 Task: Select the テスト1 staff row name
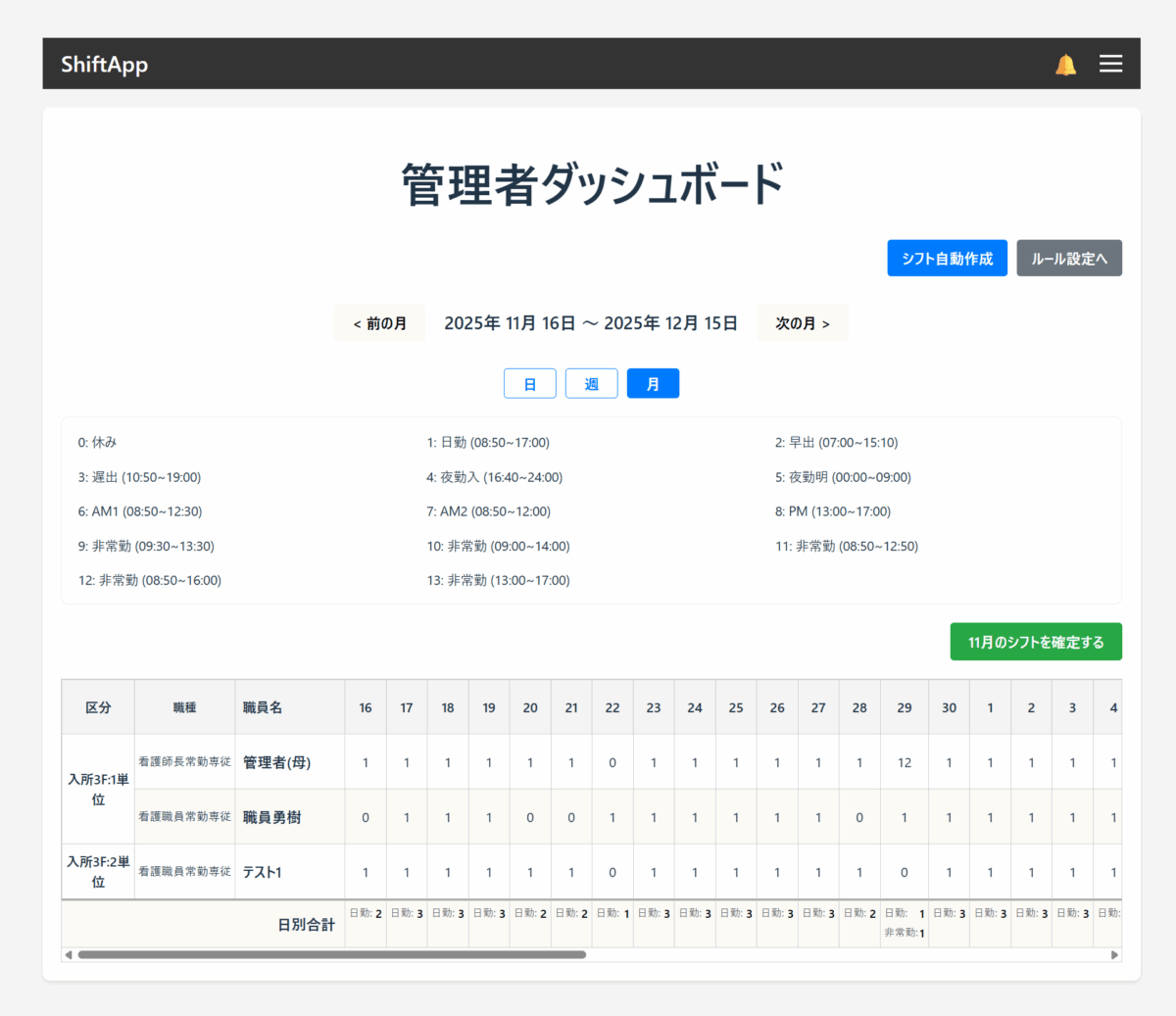point(262,872)
